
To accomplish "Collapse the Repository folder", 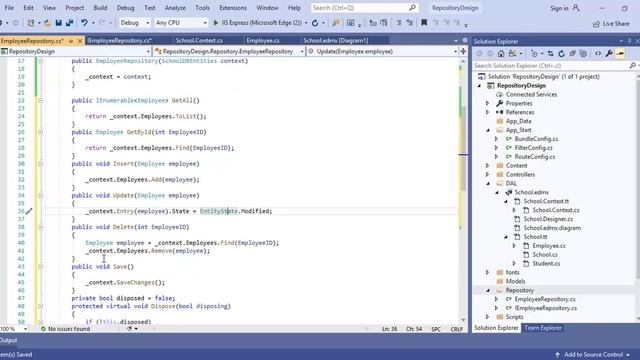I will (488, 291).
